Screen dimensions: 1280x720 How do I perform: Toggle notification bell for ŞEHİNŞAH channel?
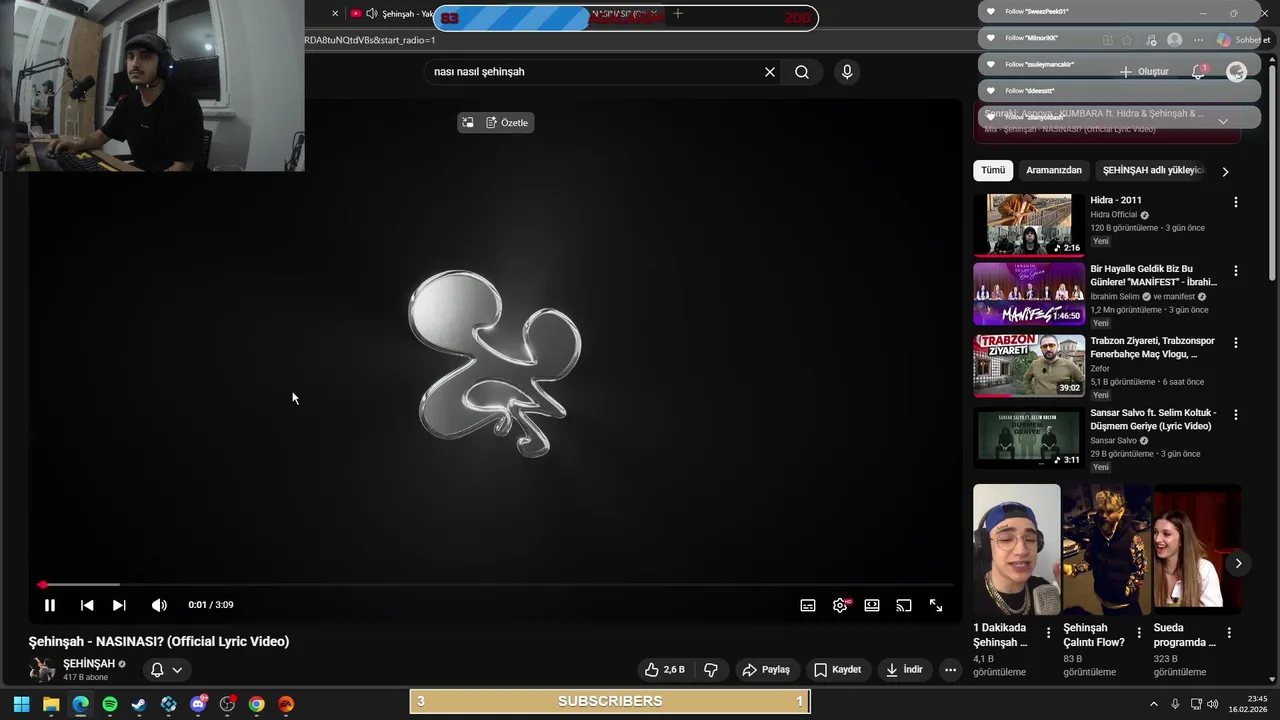[166, 670]
